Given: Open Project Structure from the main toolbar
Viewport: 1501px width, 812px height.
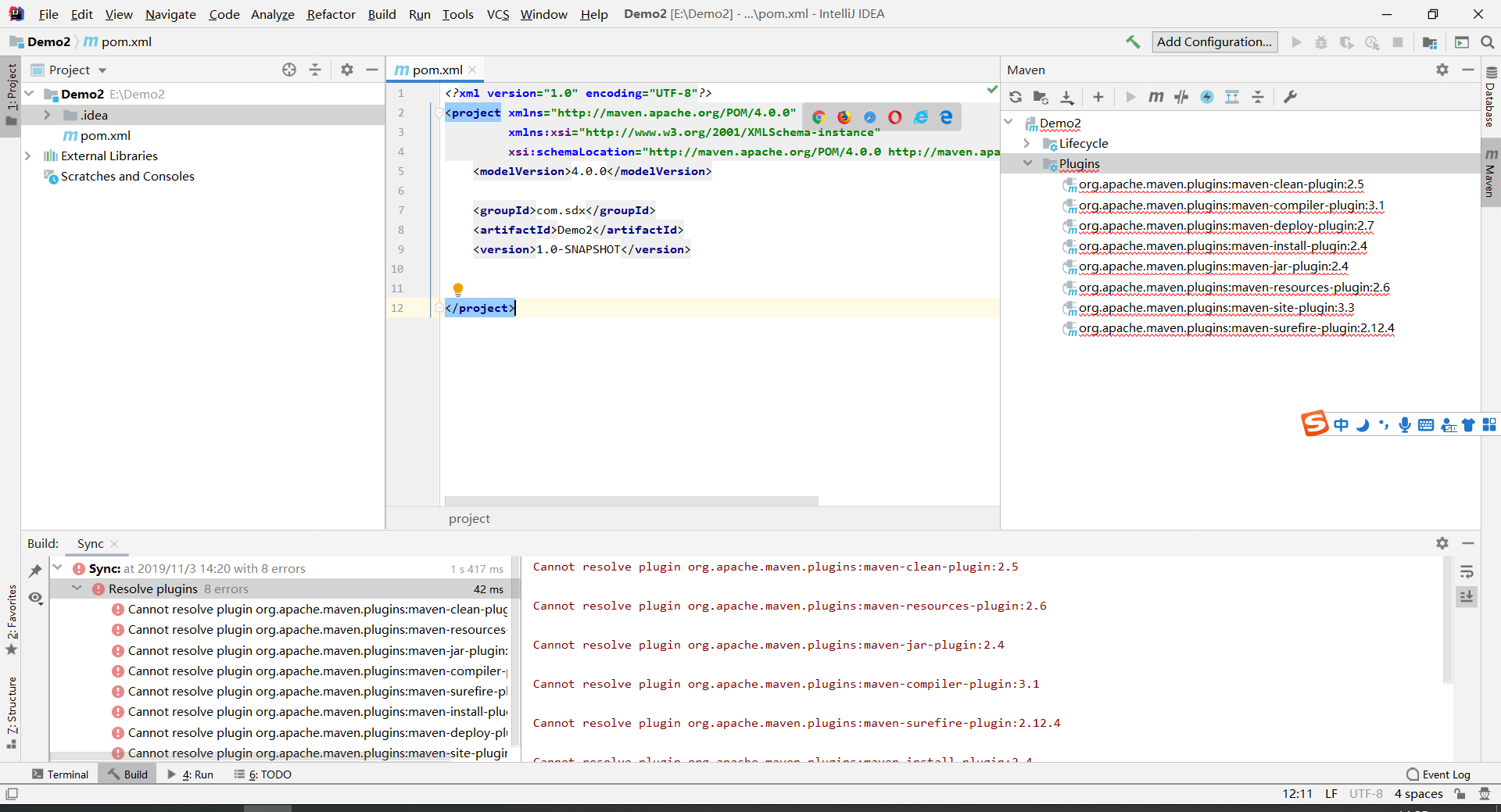Looking at the screenshot, I should [1430, 42].
